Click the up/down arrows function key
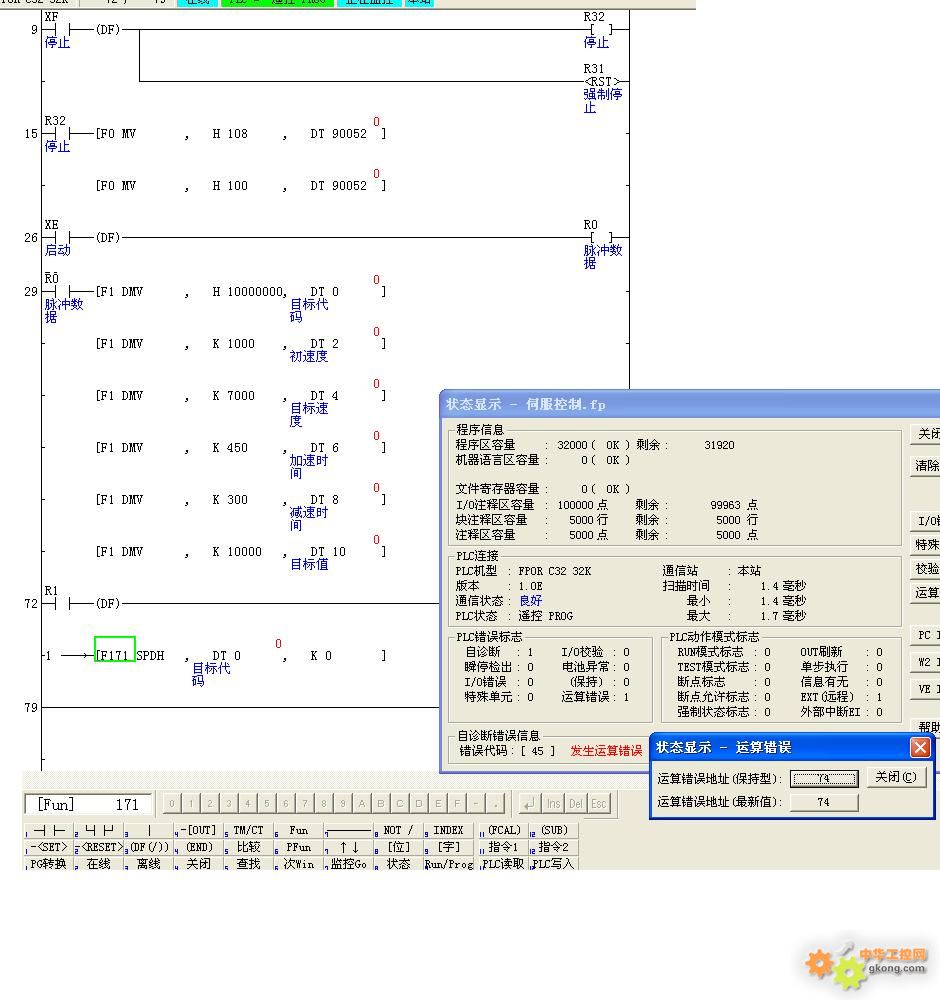Viewport: 940px width, 1000px height. (x=348, y=847)
